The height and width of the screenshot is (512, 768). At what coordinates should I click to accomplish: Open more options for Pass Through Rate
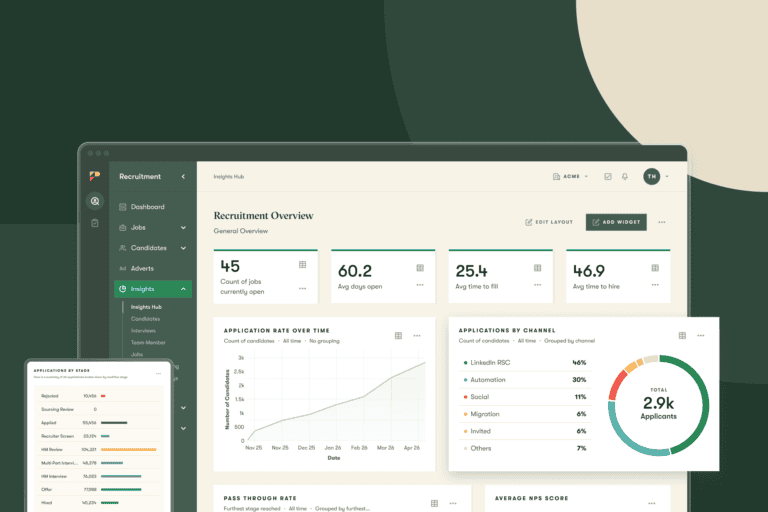click(x=453, y=504)
